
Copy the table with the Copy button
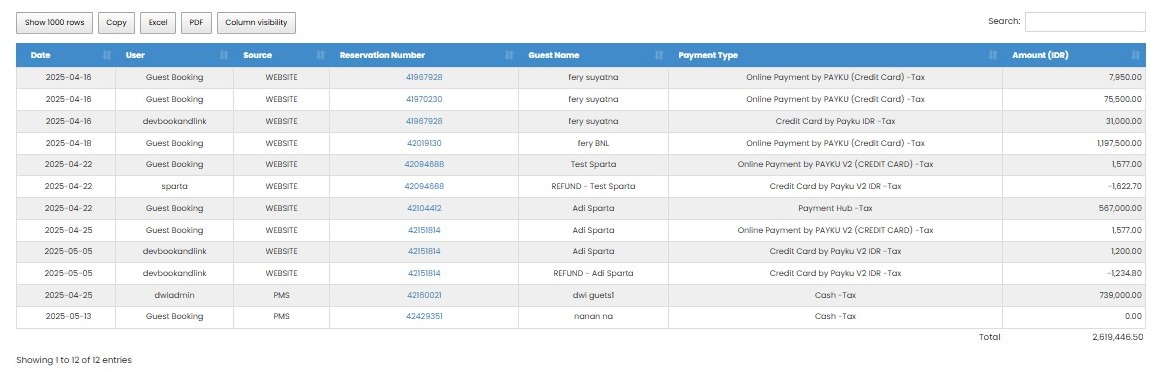point(116,23)
